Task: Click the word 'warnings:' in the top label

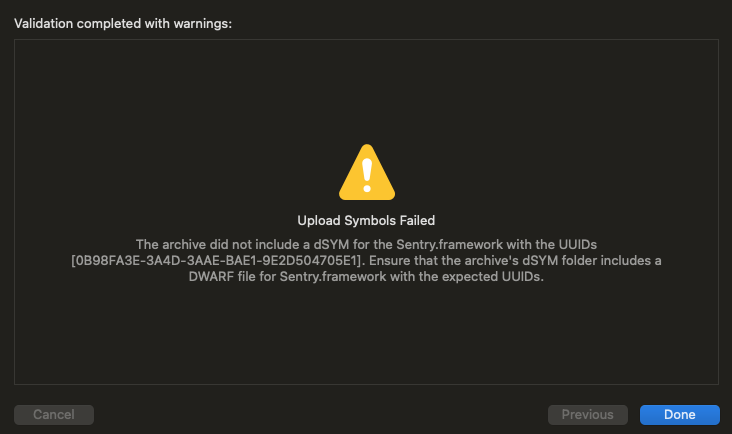Action: (203, 23)
